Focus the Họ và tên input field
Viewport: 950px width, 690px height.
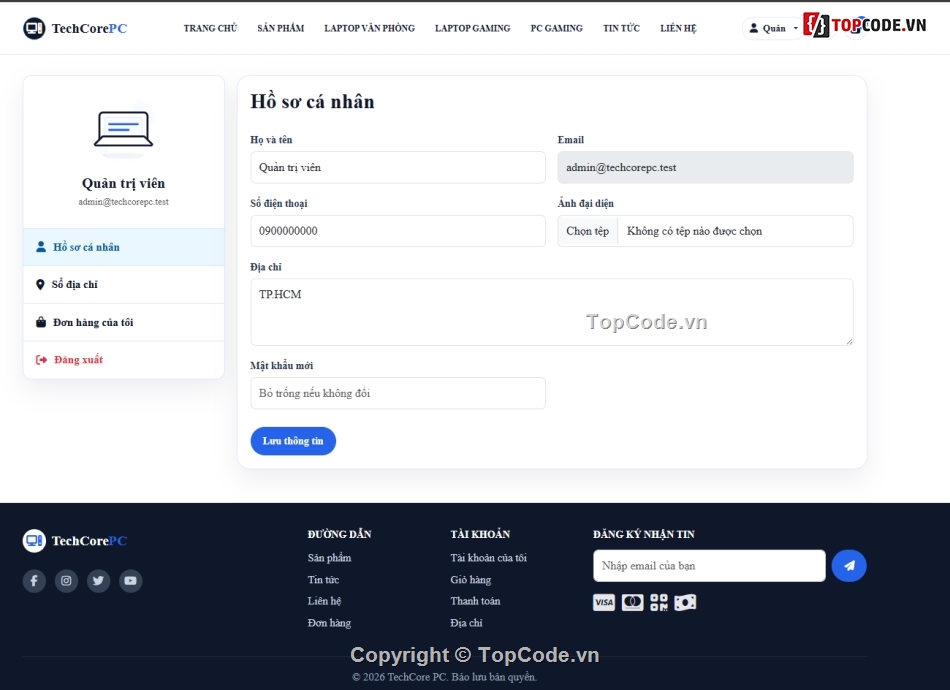coord(398,167)
